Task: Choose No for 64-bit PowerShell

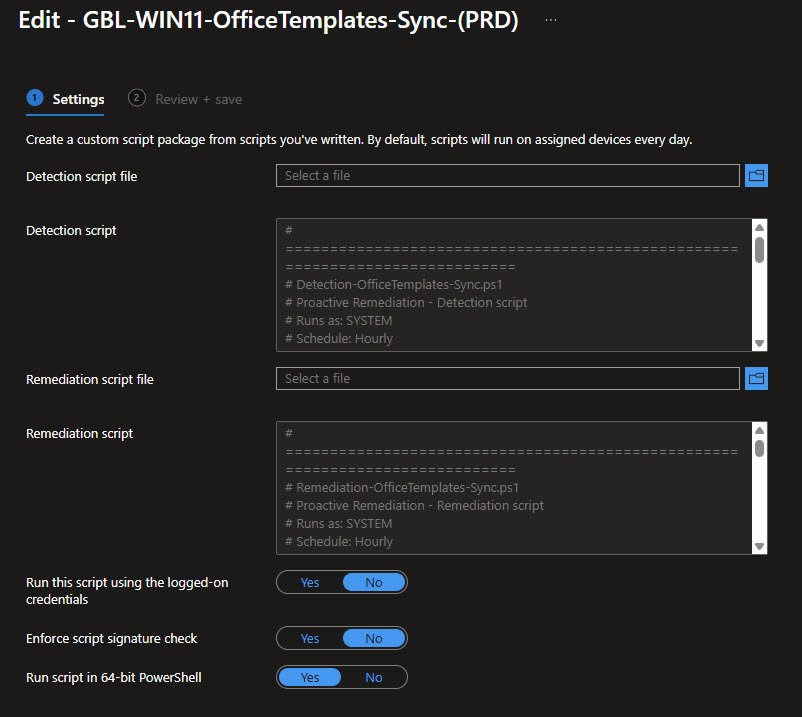Action: pyautogui.click(x=373, y=677)
